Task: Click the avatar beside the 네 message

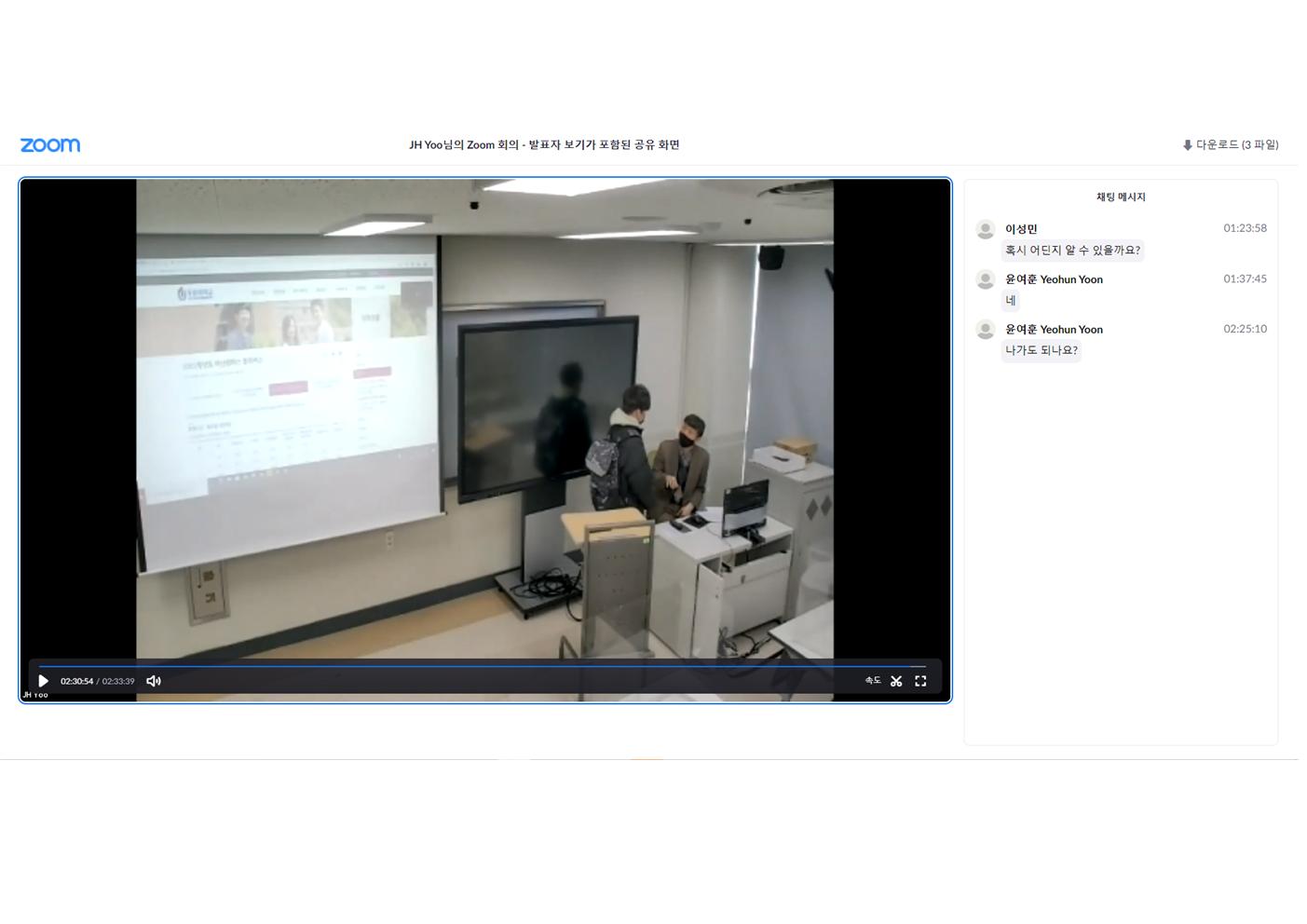Action: tap(985, 279)
